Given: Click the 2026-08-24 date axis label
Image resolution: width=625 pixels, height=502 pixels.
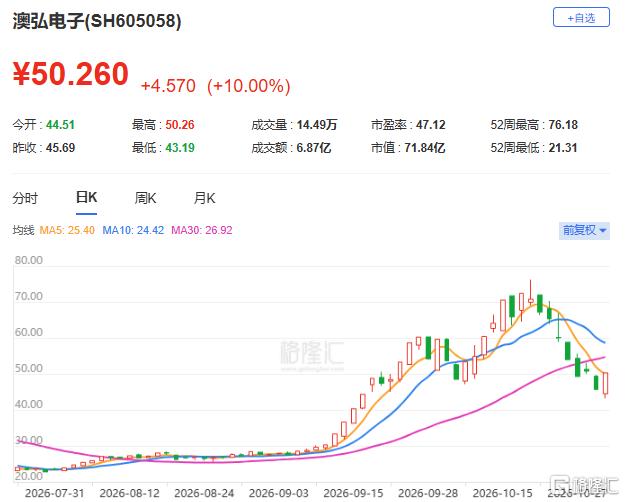Looking at the screenshot, I should 204,493.
